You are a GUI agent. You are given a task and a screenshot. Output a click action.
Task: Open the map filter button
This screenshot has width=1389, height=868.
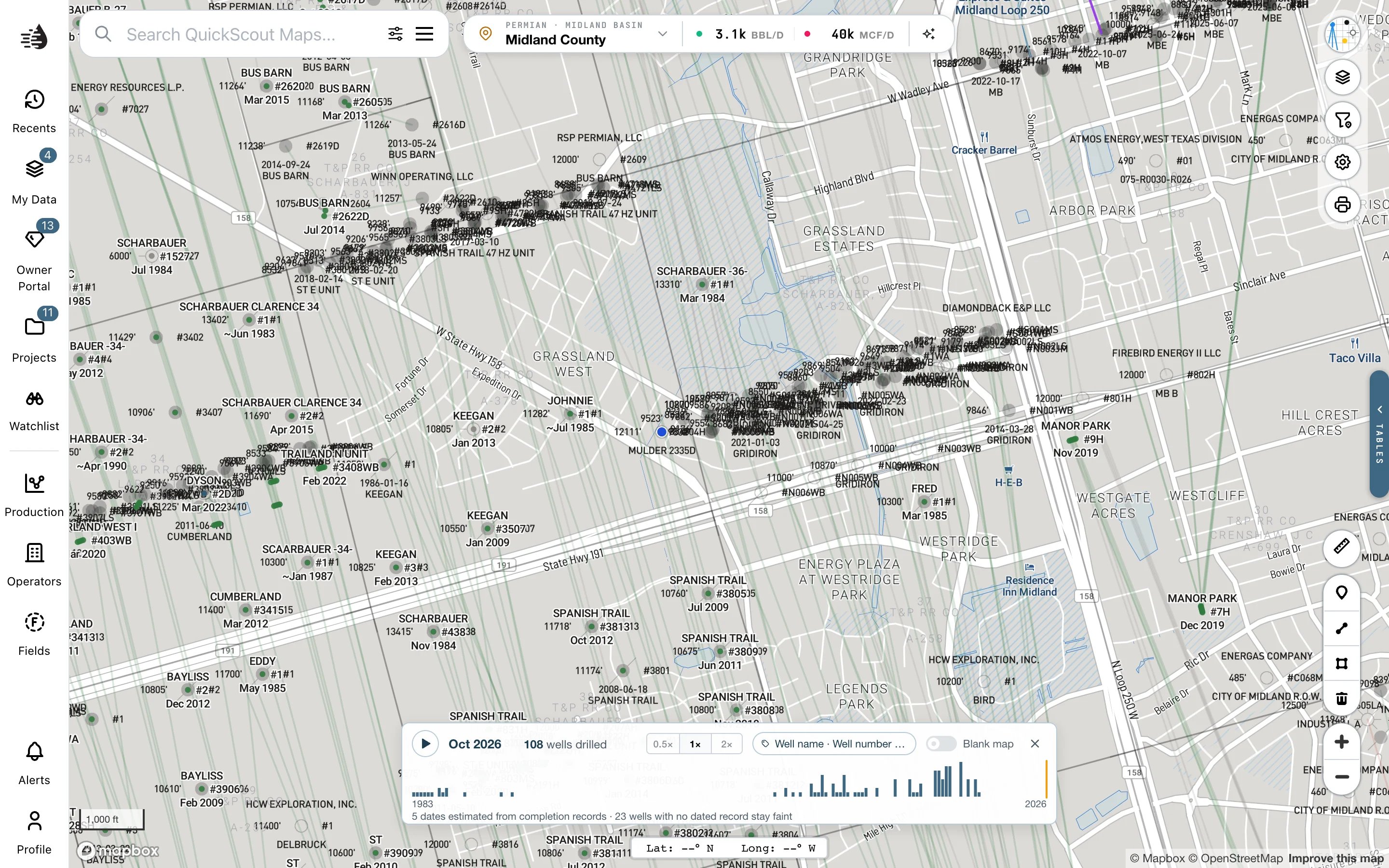click(x=1342, y=120)
